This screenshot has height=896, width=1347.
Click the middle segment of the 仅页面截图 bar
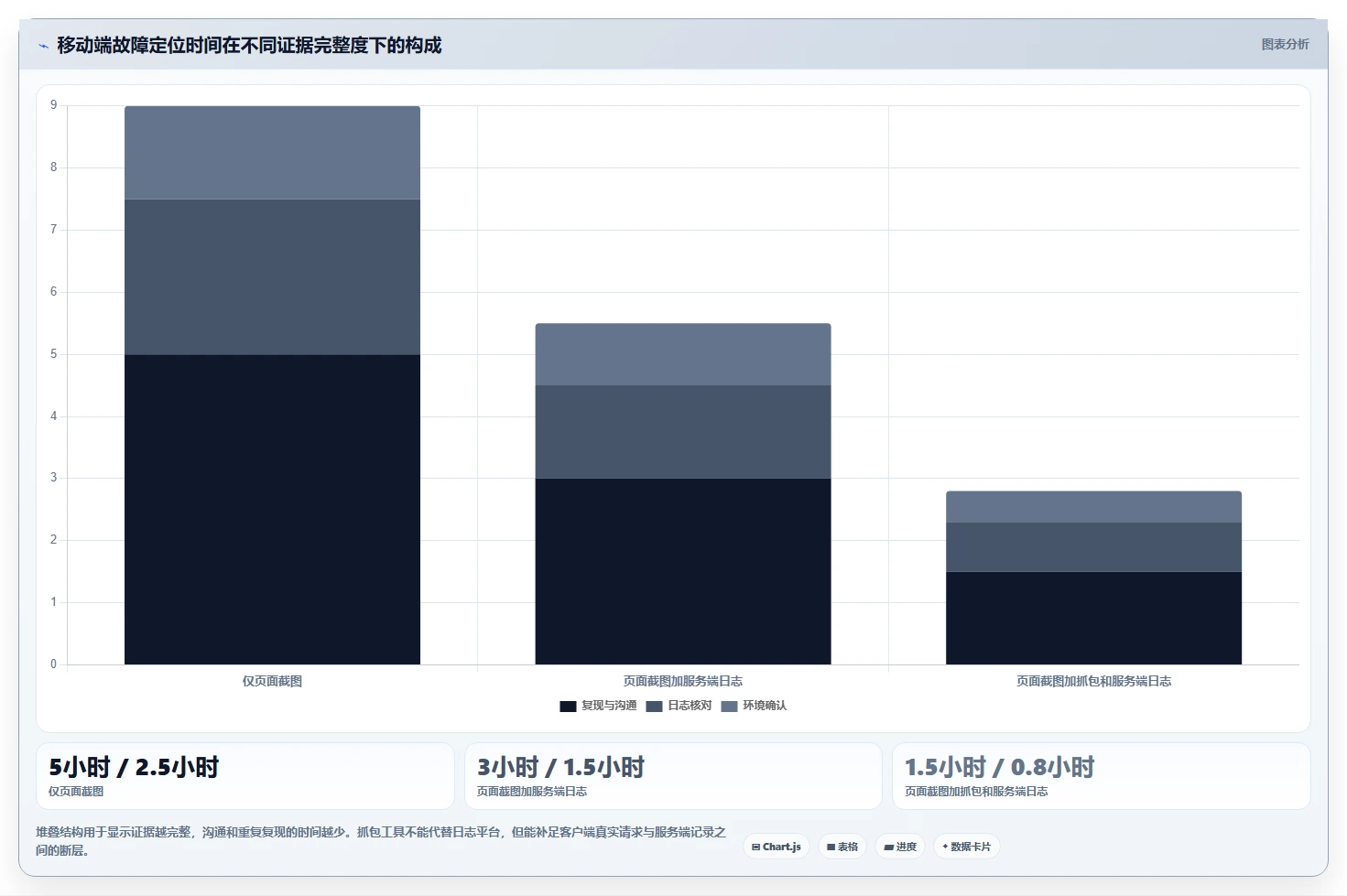point(272,276)
